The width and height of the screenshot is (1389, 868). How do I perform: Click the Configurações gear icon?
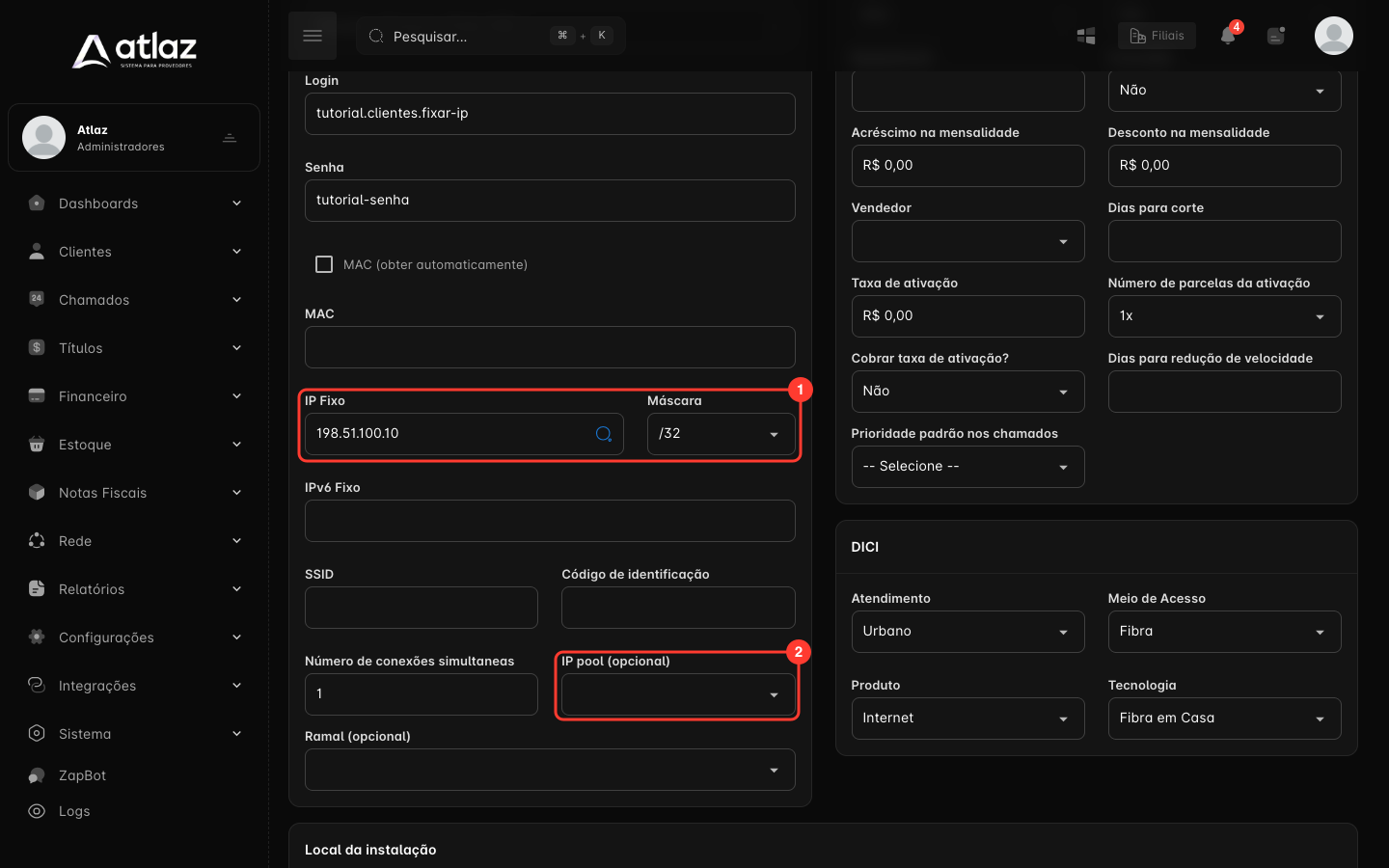point(37,637)
